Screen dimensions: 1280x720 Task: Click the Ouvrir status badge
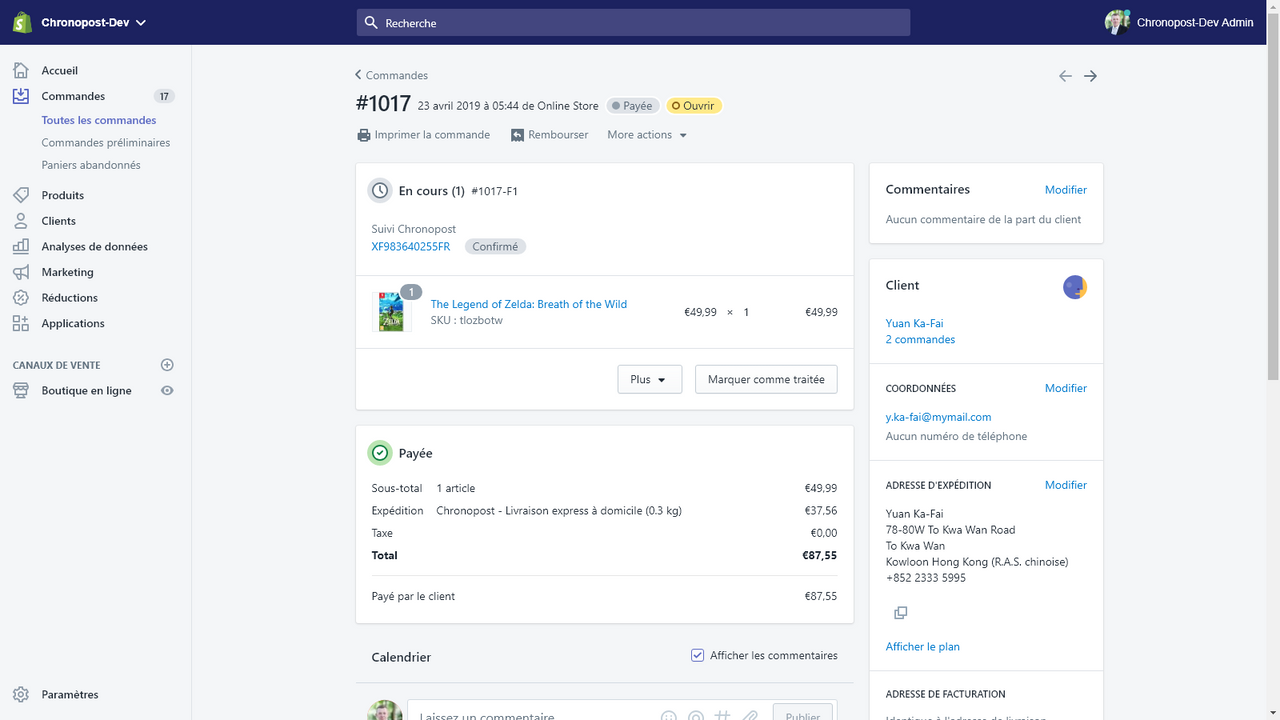tap(693, 106)
